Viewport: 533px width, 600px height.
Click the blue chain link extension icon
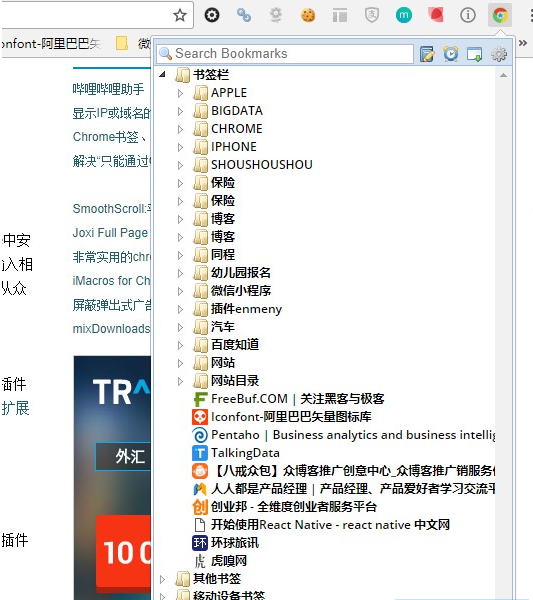[244, 15]
